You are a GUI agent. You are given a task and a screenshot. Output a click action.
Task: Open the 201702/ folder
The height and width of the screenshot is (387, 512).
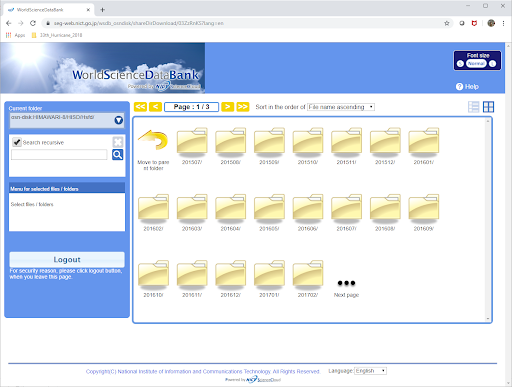click(x=308, y=275)
